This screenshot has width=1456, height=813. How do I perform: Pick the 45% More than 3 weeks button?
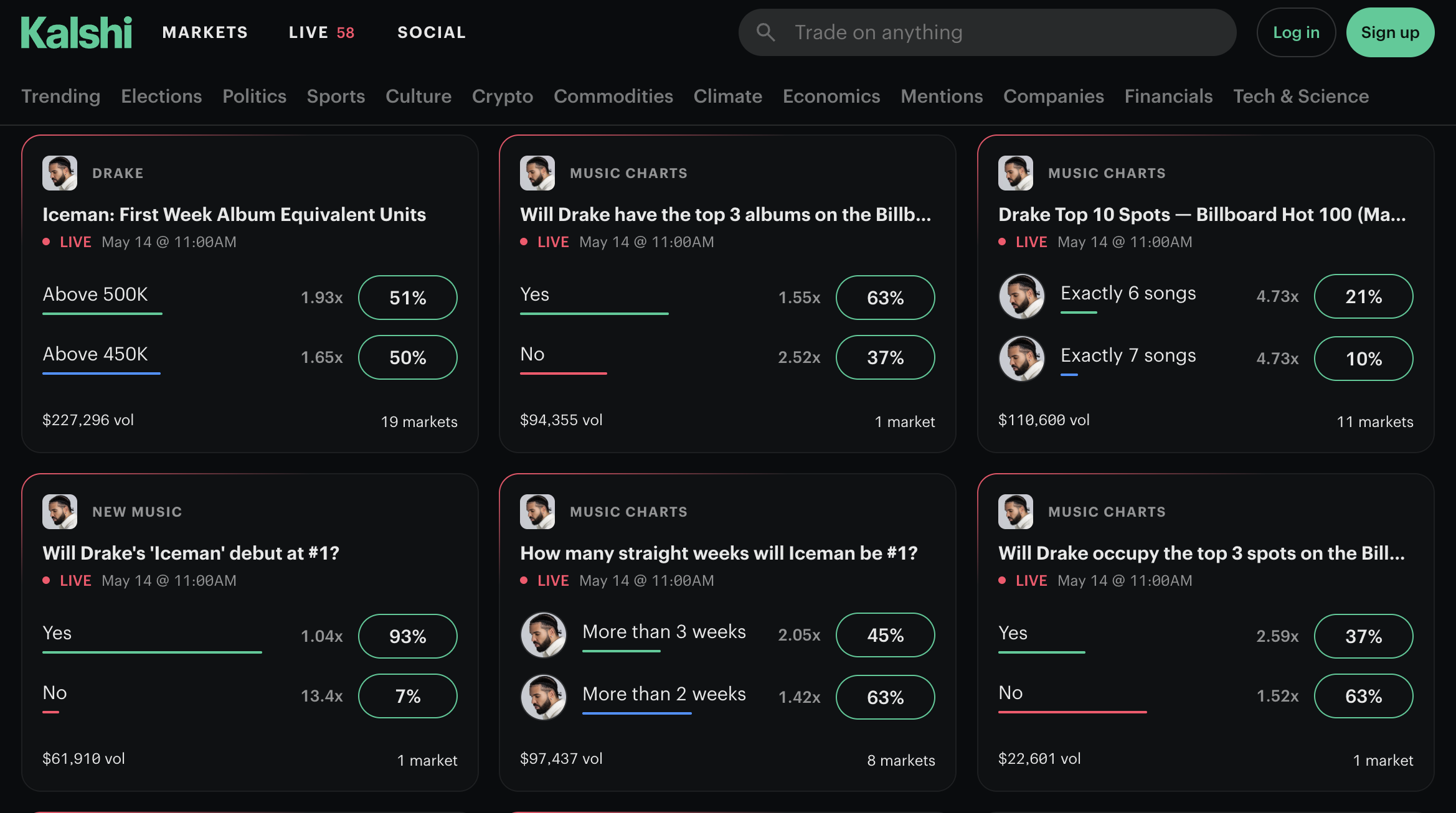886,635
